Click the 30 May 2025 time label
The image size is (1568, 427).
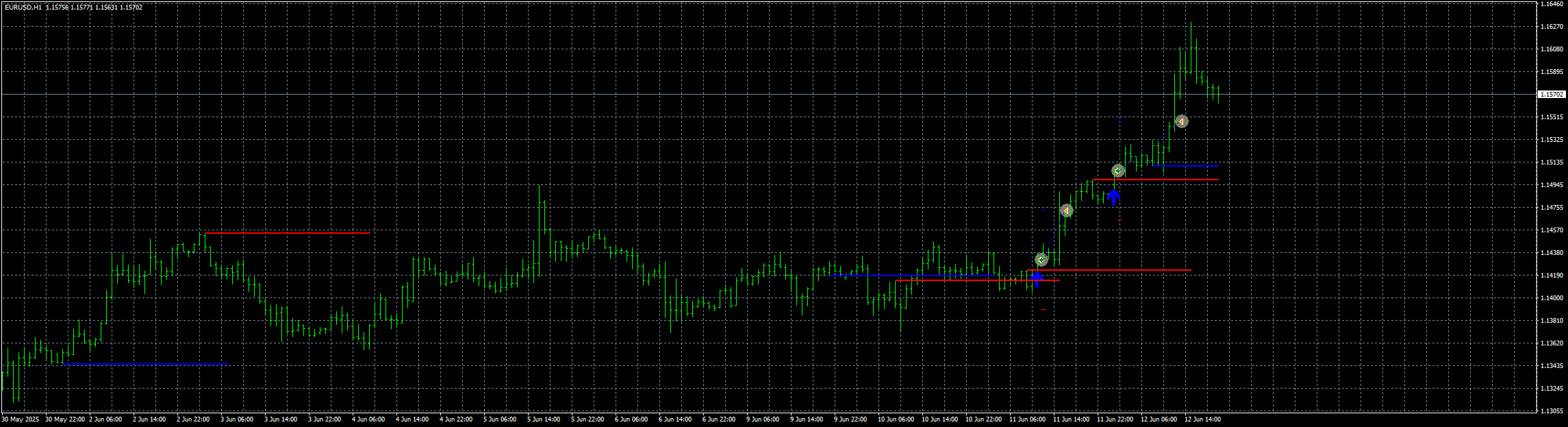21,419
